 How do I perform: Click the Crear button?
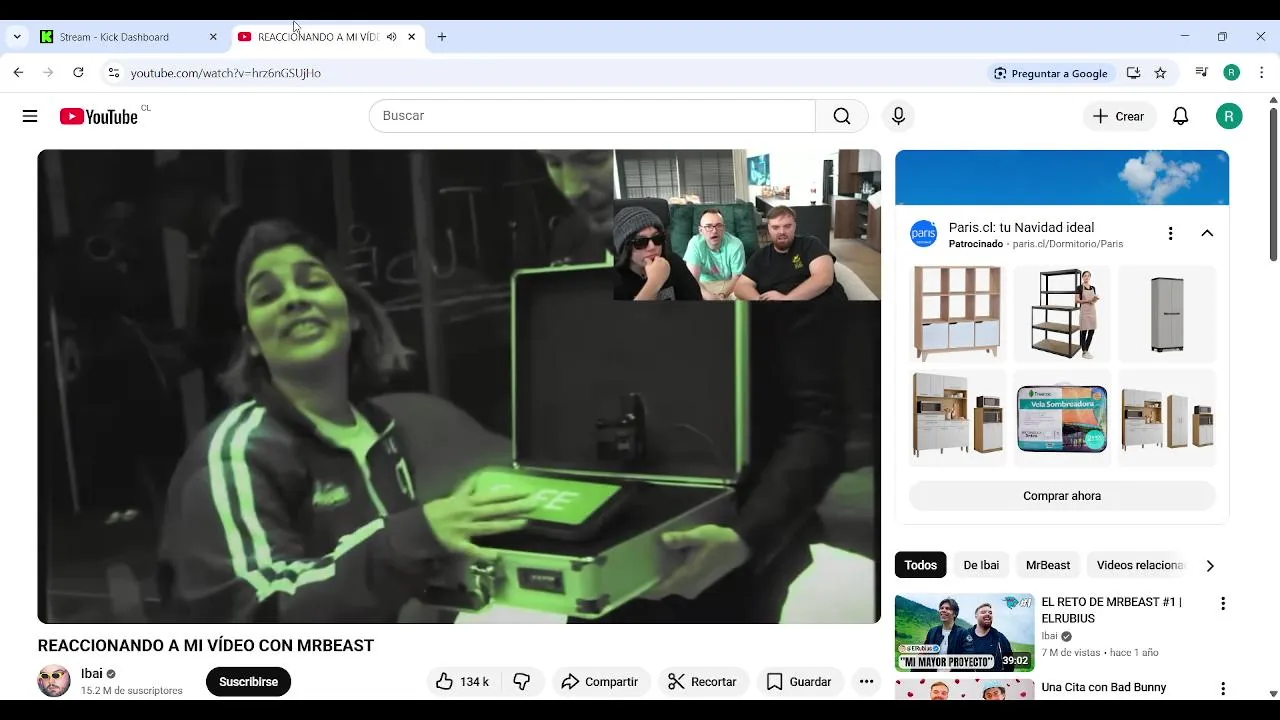[x=1119, y=116]
